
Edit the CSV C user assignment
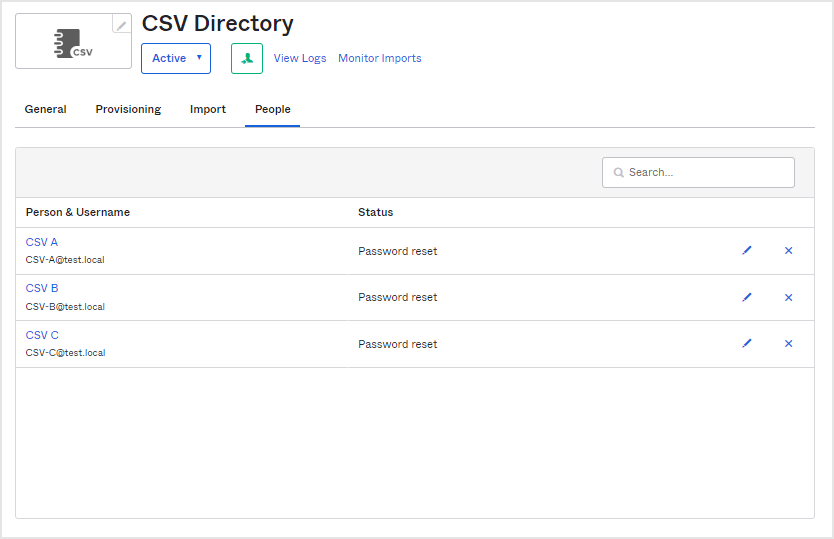click(x=747, y=344)
